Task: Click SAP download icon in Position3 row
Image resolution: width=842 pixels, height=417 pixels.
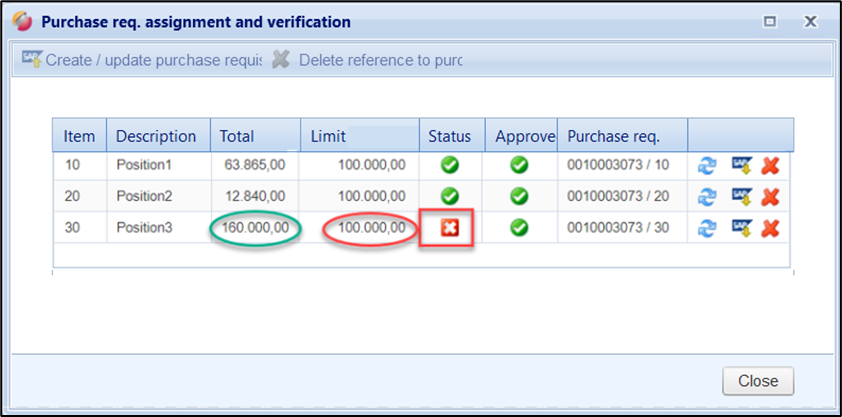Action: coord(742,228)
